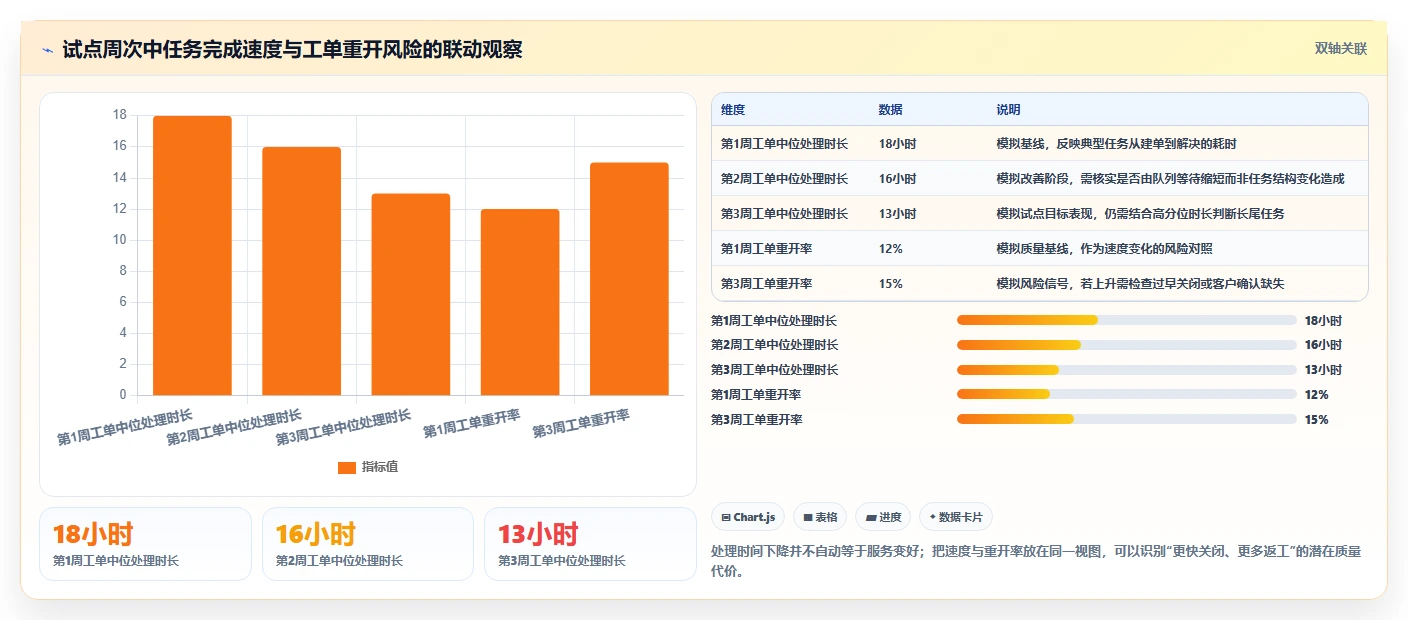Viewport: 1408px width, 620px height.
Task: Click the chart bar for 第2周工单中位处理时长
Action: (x=301, y=271)
